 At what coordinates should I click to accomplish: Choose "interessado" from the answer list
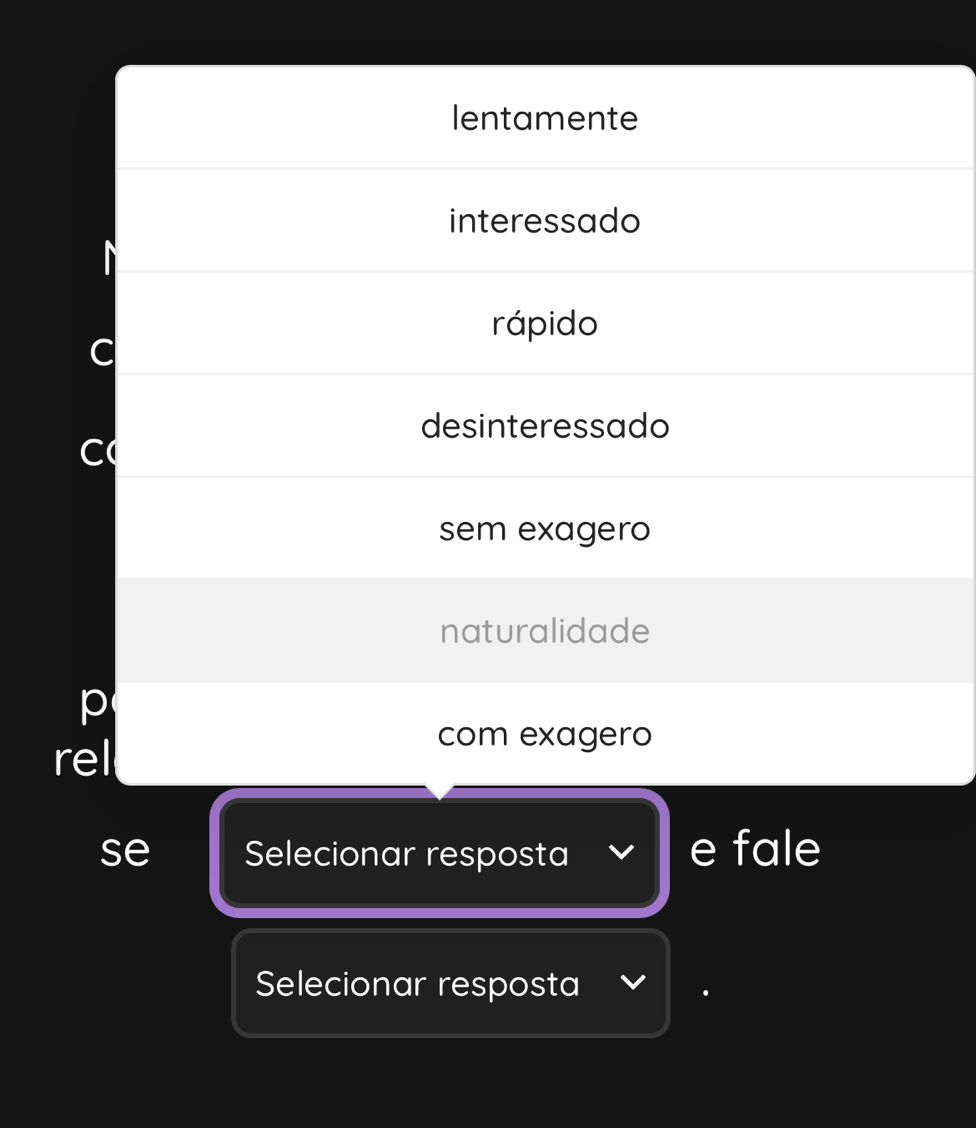[x=544, y=220]
